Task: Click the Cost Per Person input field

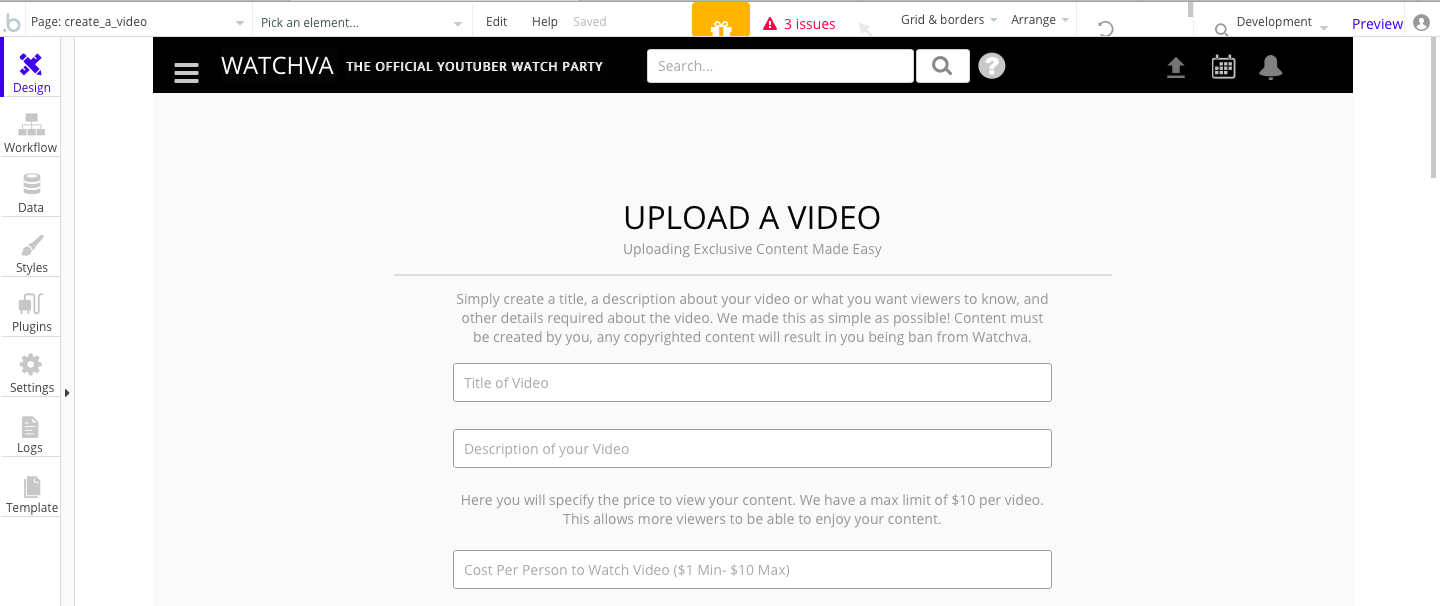Action: (752, 570)
